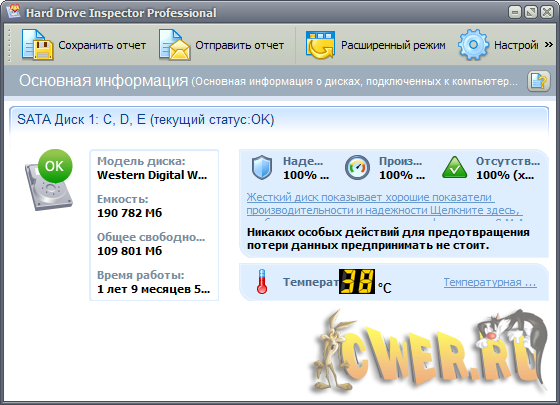This screenshot has height=405, width=560.
Task: Click the Extended mode icon
Action: coord(320,45)
